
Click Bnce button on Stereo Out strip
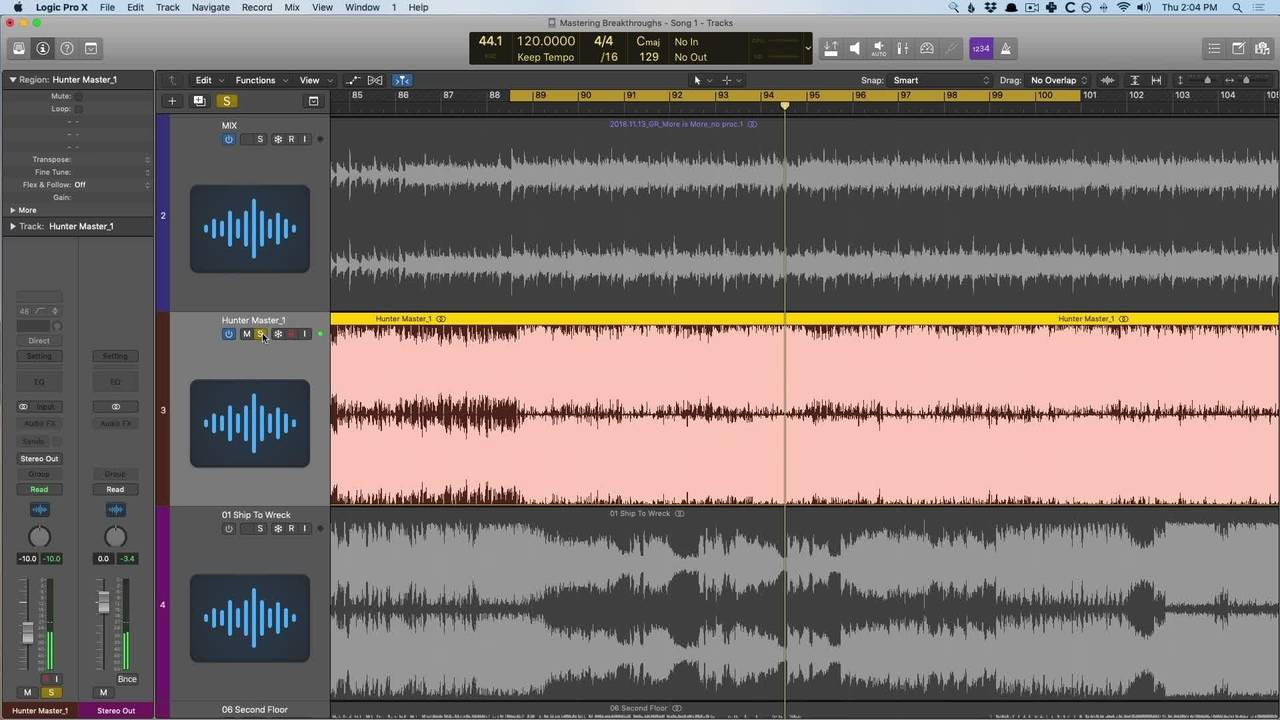pyautogui.click(x=127, y=679)
